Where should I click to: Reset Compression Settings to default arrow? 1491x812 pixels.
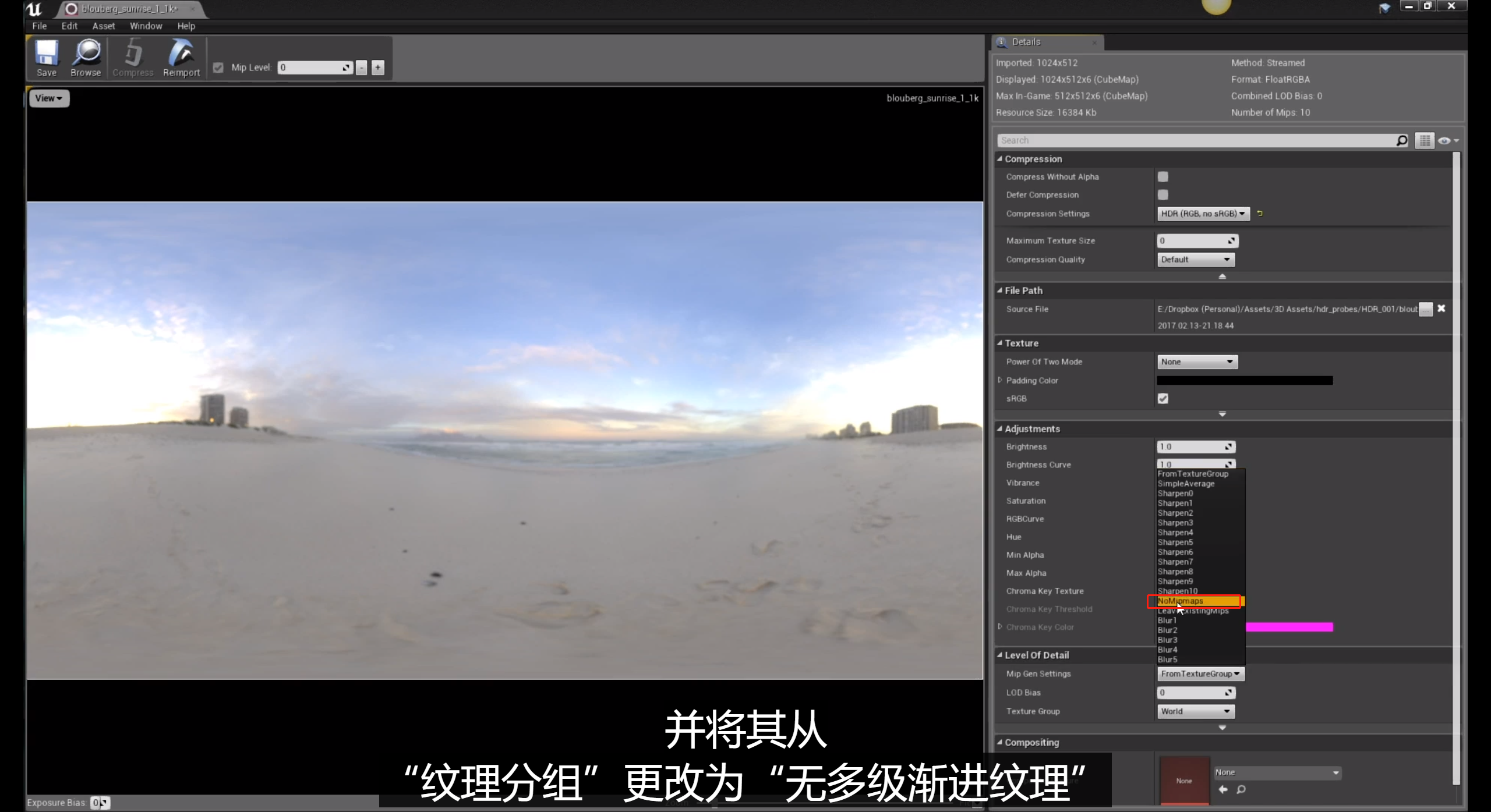(x=1260, y=214)
